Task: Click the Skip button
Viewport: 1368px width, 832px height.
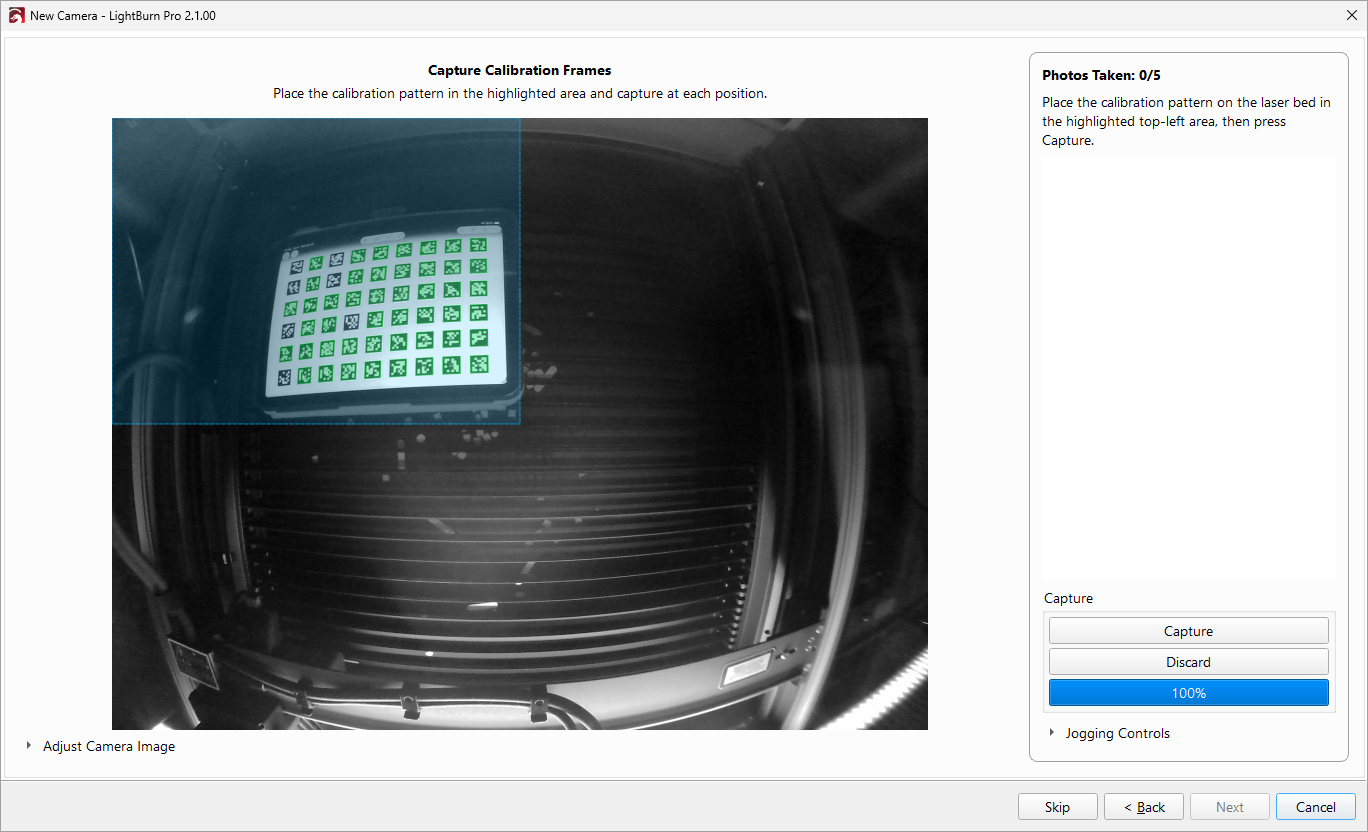Action: pyautogui.click(x=1057, y=807)
